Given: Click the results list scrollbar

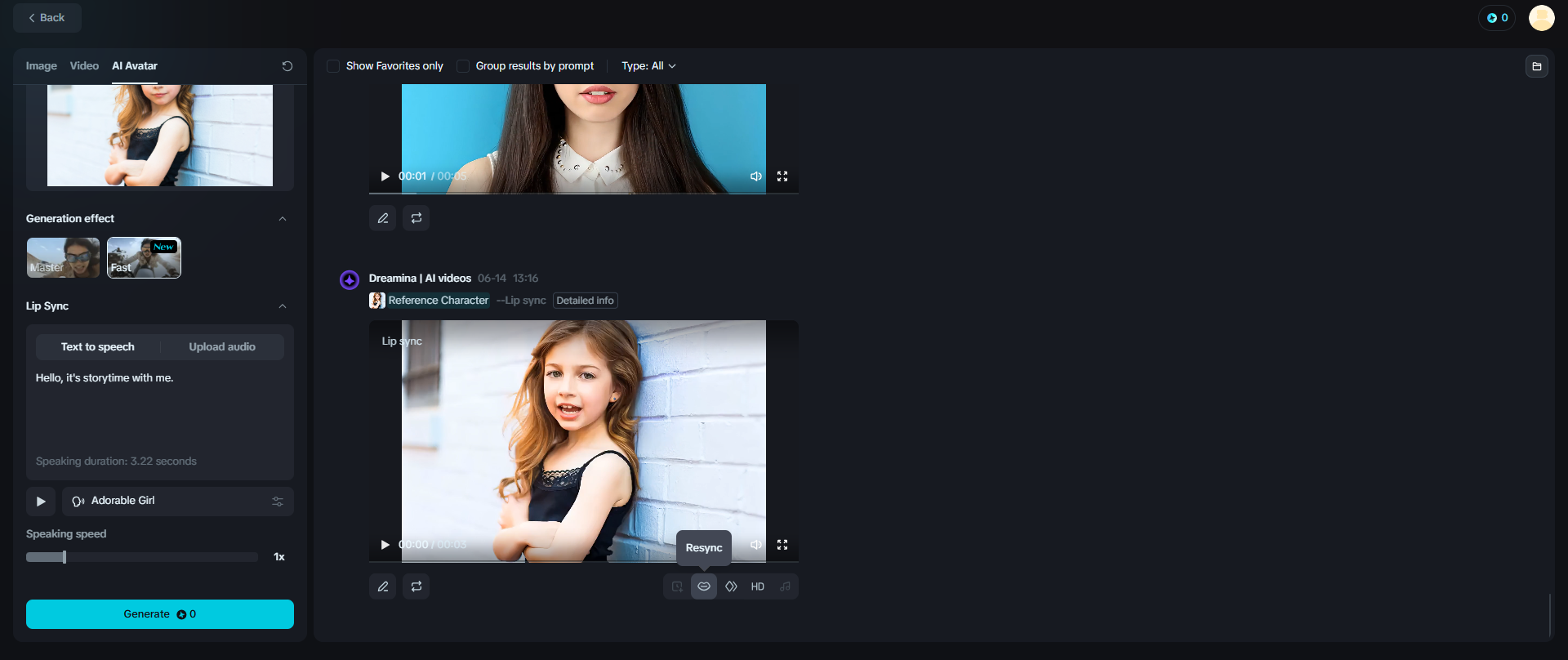Looking at the screenshot, I should click(1549, 615).
